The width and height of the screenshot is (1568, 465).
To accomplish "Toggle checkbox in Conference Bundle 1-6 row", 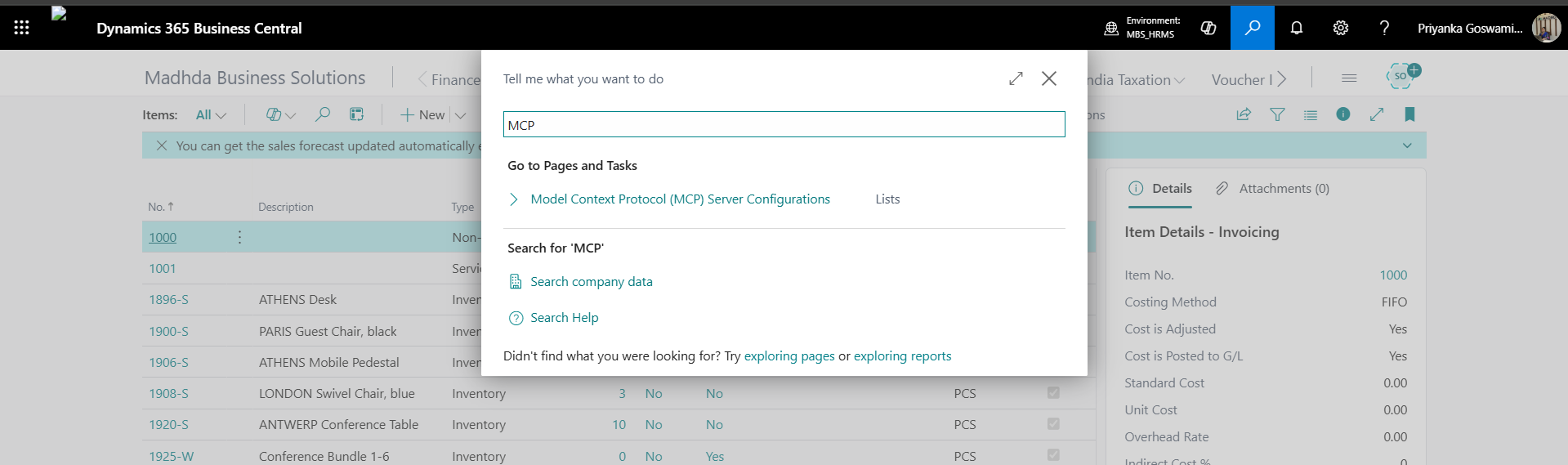I will coord(1053,455).
